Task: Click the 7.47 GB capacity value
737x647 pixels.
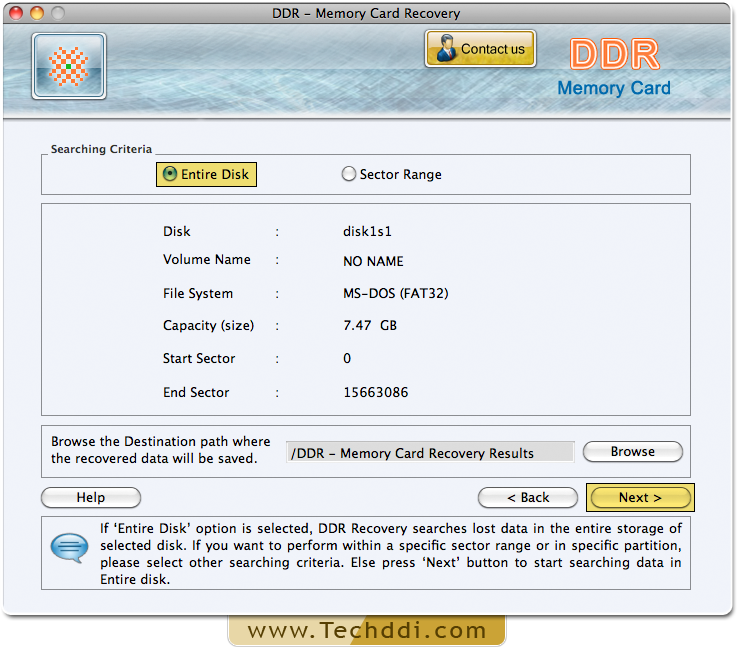Action: pyautogui.click(x=370, y=325)
